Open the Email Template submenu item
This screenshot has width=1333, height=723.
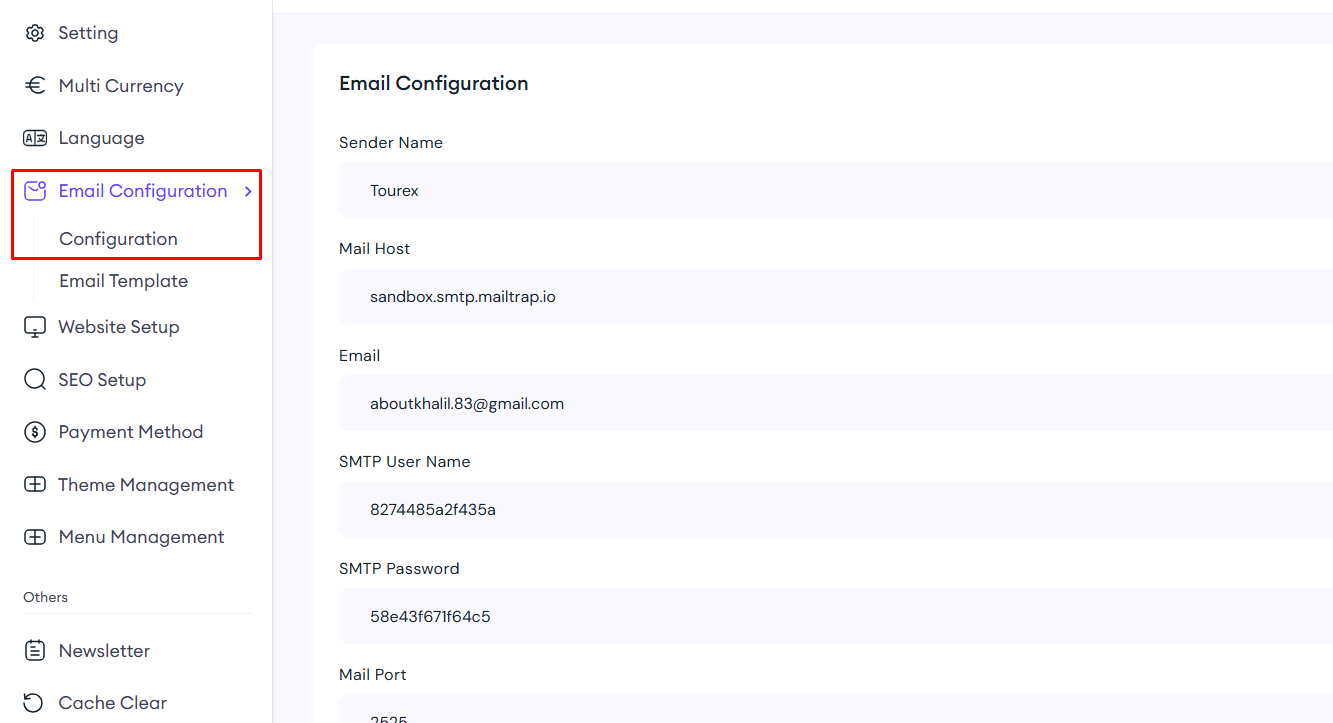(x=123, y=281)
